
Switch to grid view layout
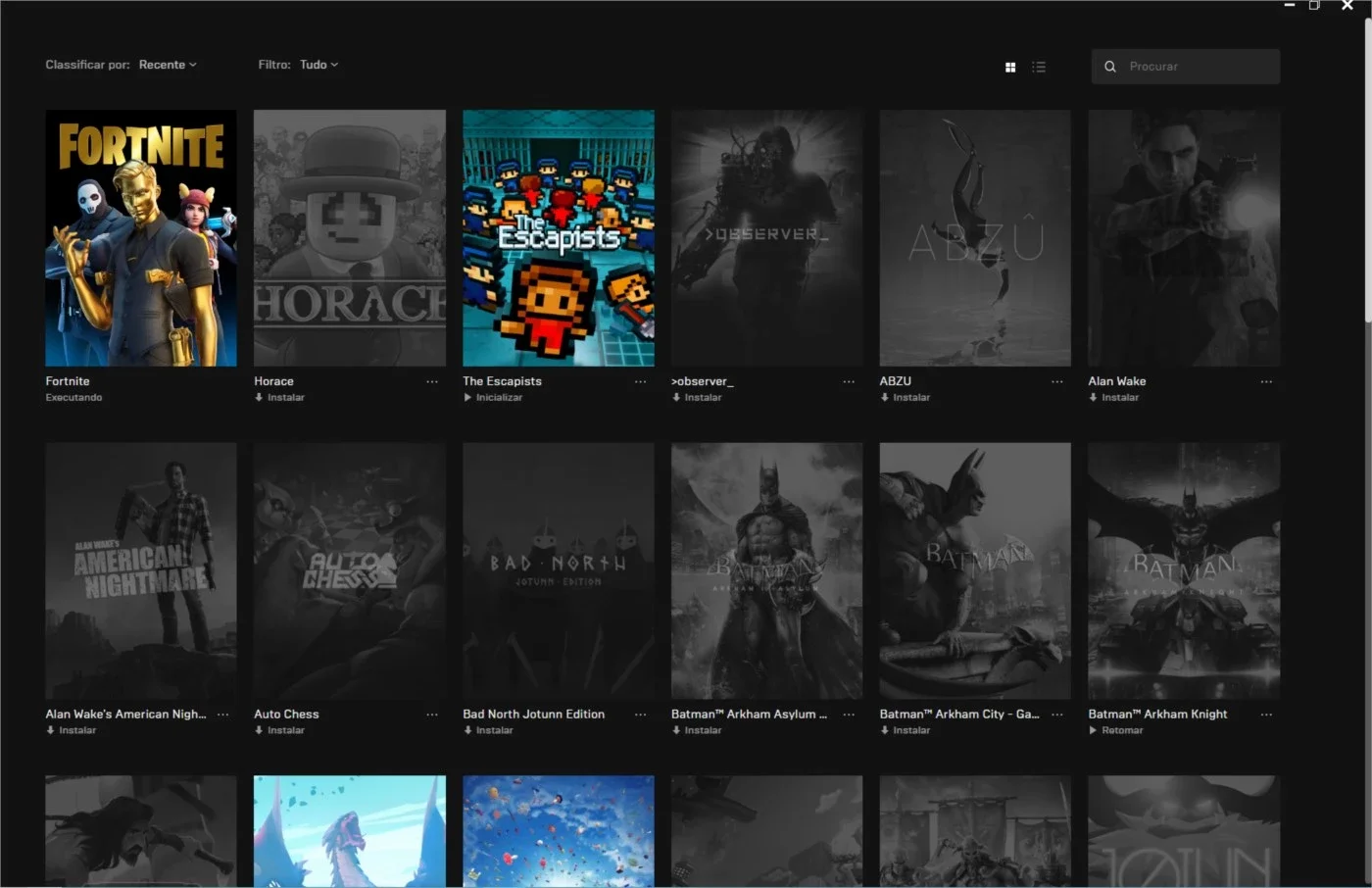pos(1010,67)
